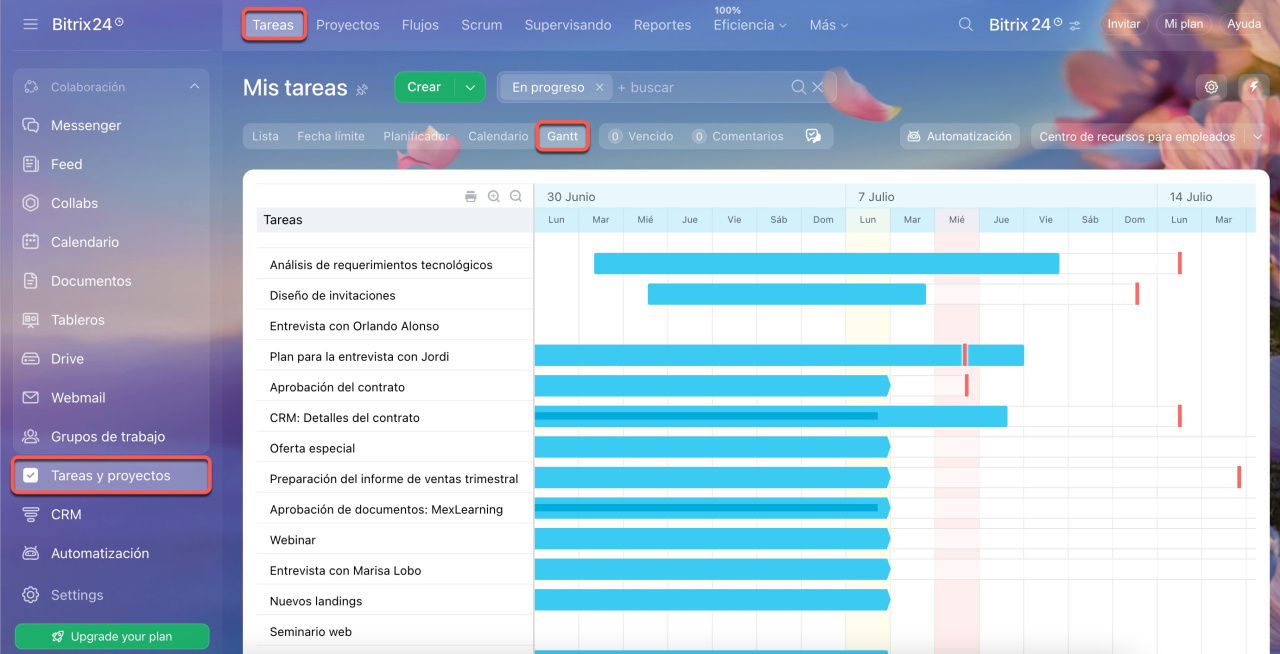Click the Diseño de invitaciones task bar
Screen dimensions: 1280x654
point(786,294)
